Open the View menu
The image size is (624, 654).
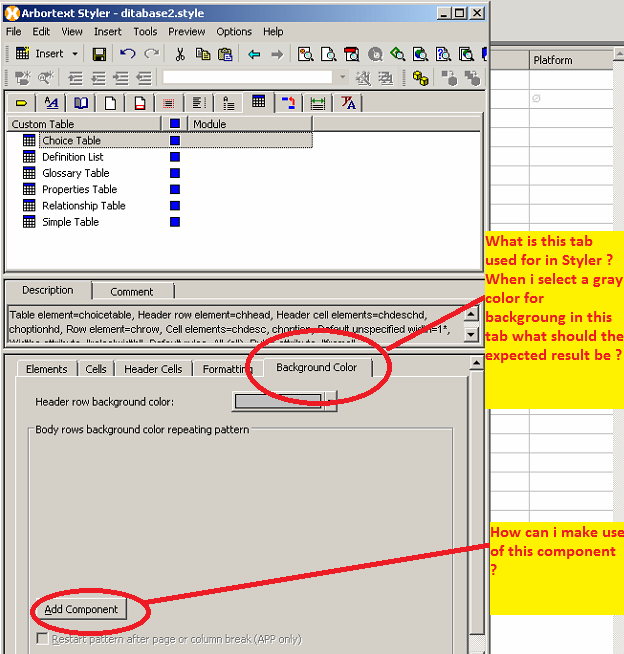(72, 32)
